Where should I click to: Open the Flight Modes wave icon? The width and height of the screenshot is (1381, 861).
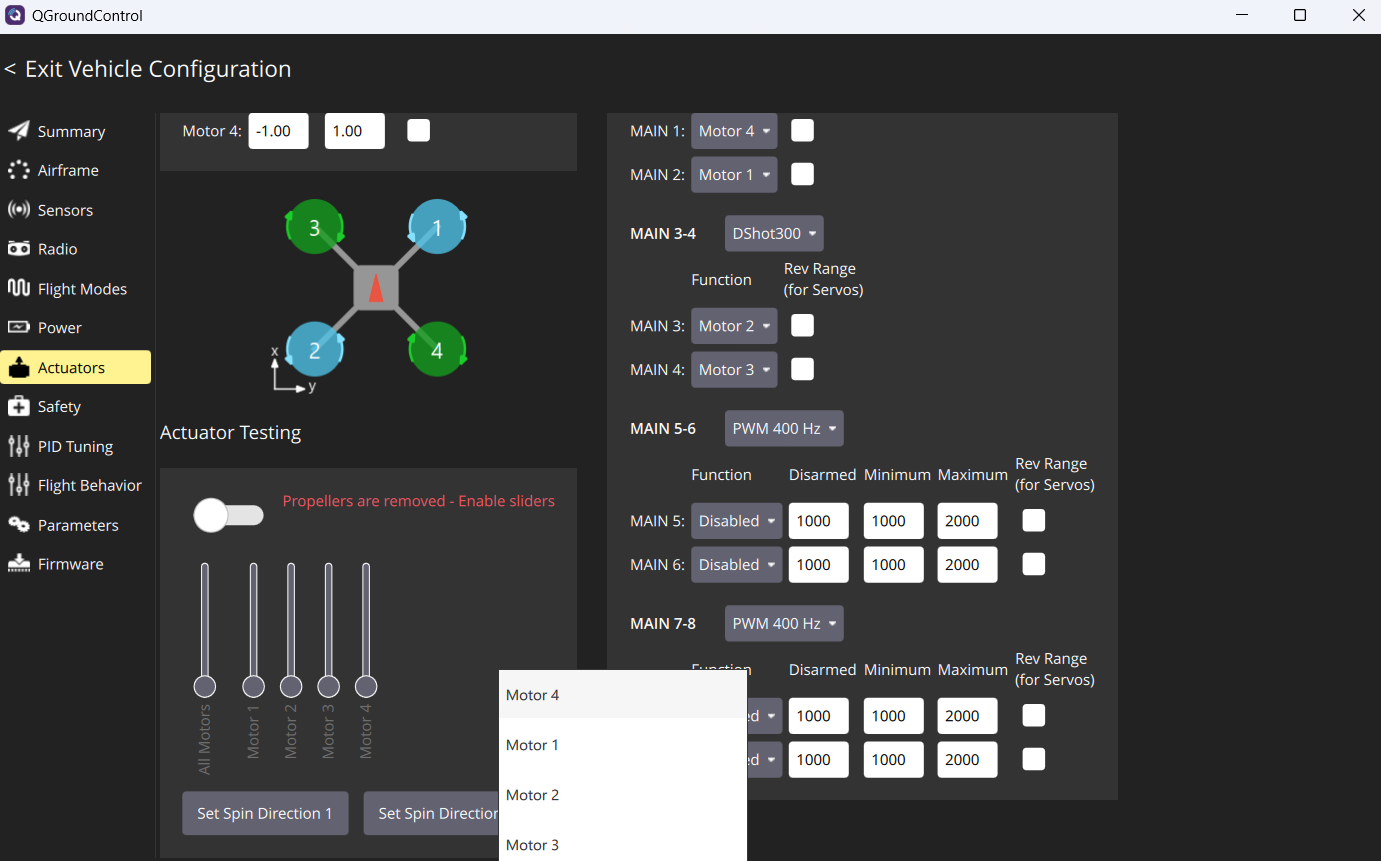pos(19,288)
